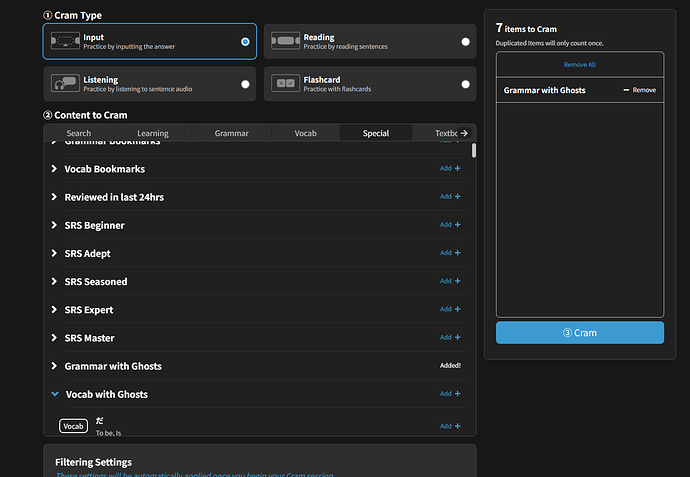The width and height of the screenshot is (690, 477).
Task: Collapse the Vocab with Ghosts row
Action: 55,394
